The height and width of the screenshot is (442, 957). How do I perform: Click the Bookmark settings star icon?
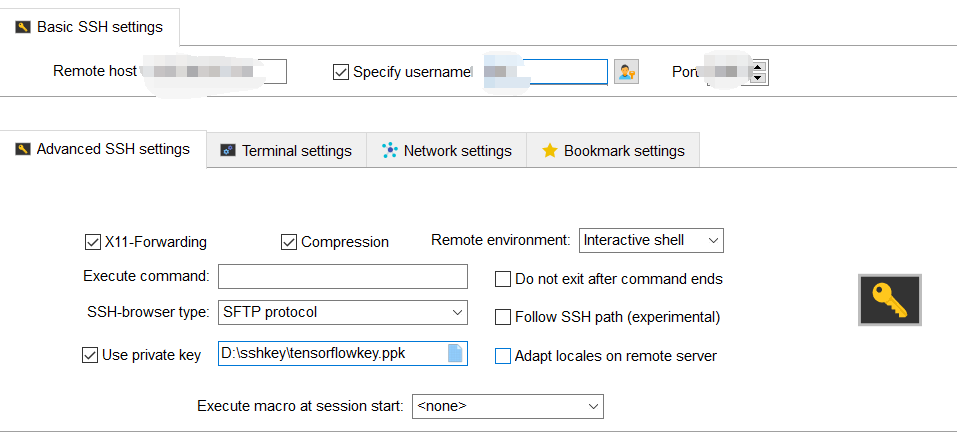click(549, 150)
